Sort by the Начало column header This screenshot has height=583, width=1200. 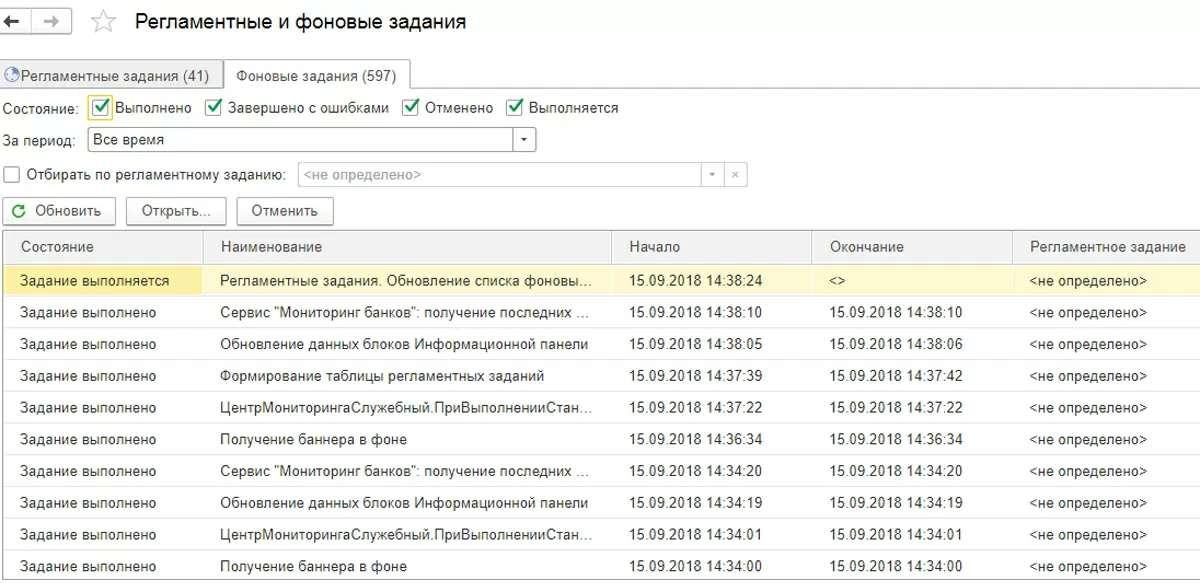point(655,247)
